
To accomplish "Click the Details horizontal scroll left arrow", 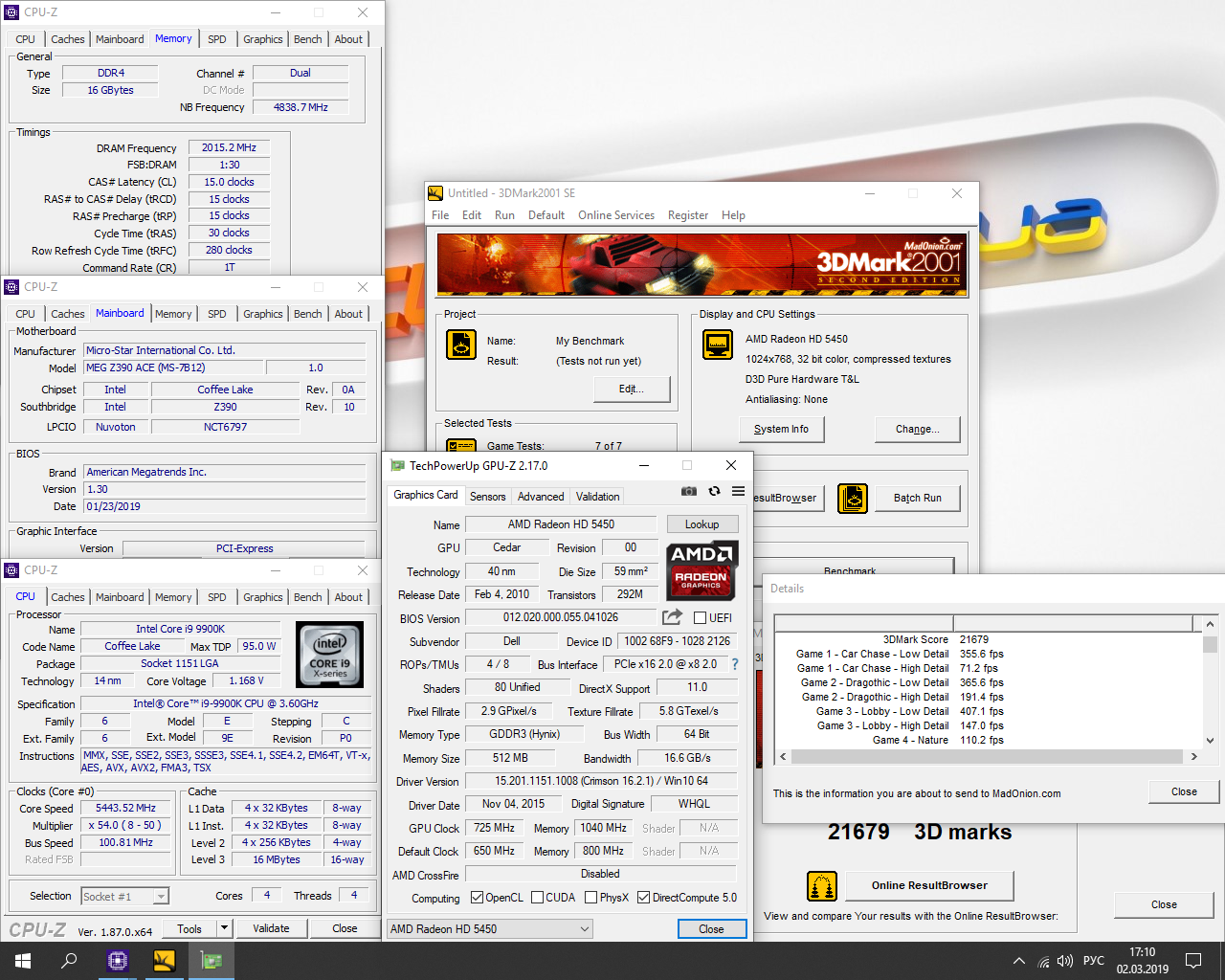I will click(x=784, y=756).
